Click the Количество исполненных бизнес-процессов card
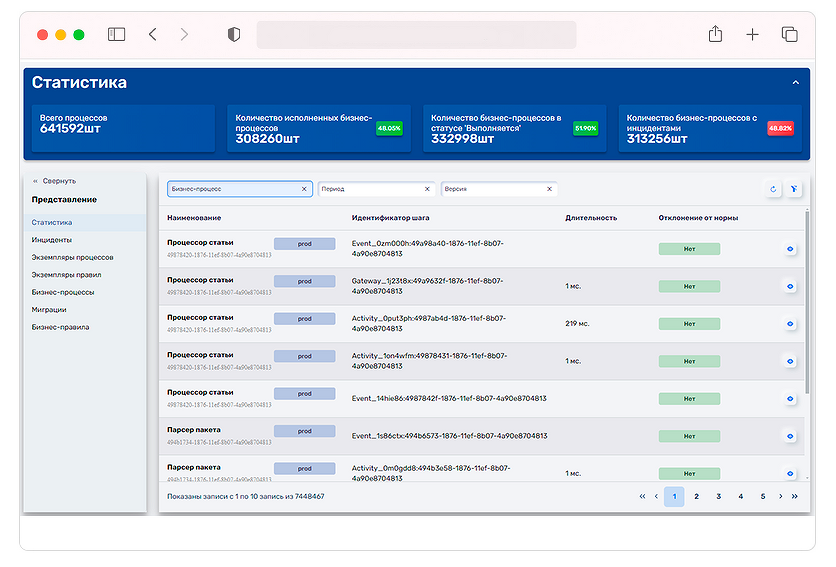The height and width of the screenshot is (567, 836). click(x=319, y=128)
